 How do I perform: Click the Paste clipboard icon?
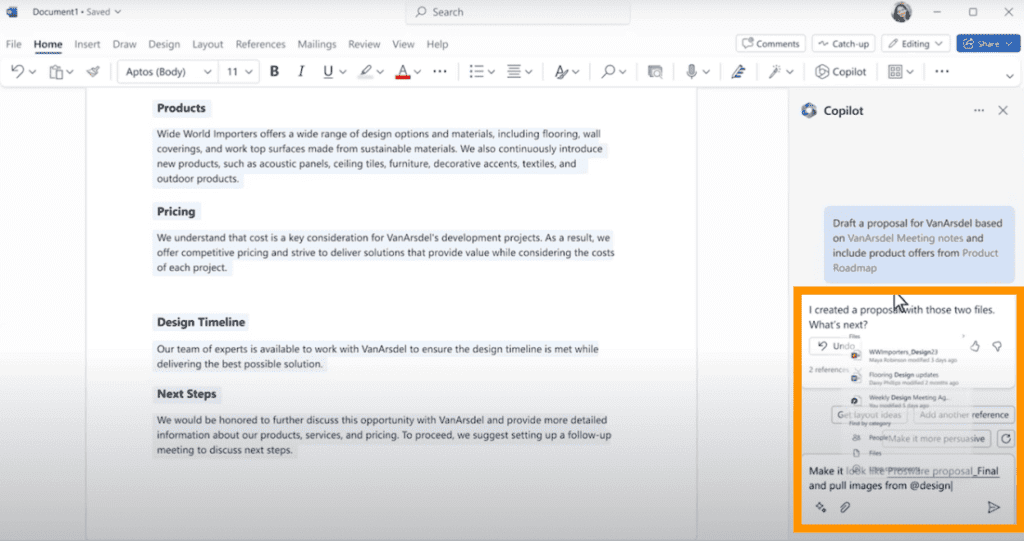pyautogui.click(x=56, y=72)
